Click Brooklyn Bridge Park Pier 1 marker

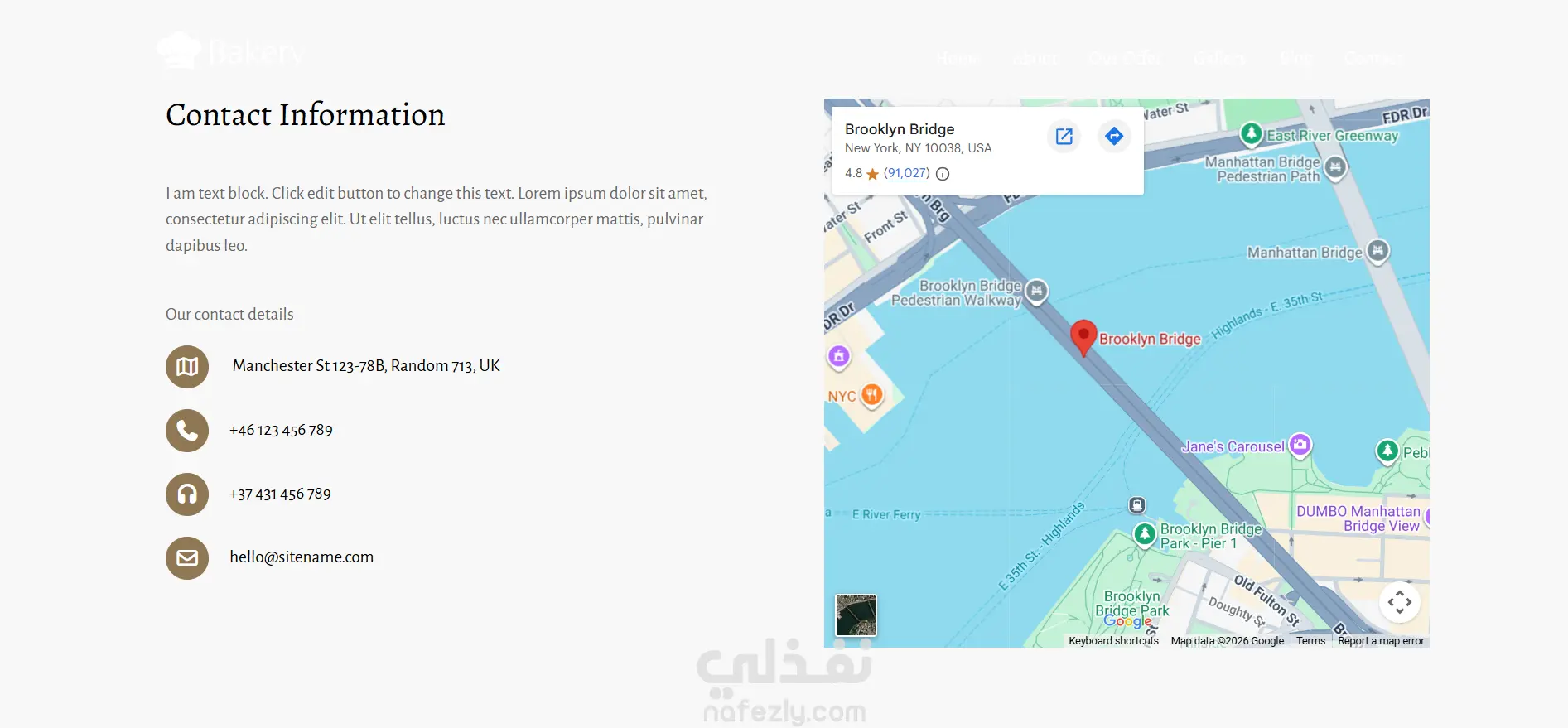(x=1145, y=534)
